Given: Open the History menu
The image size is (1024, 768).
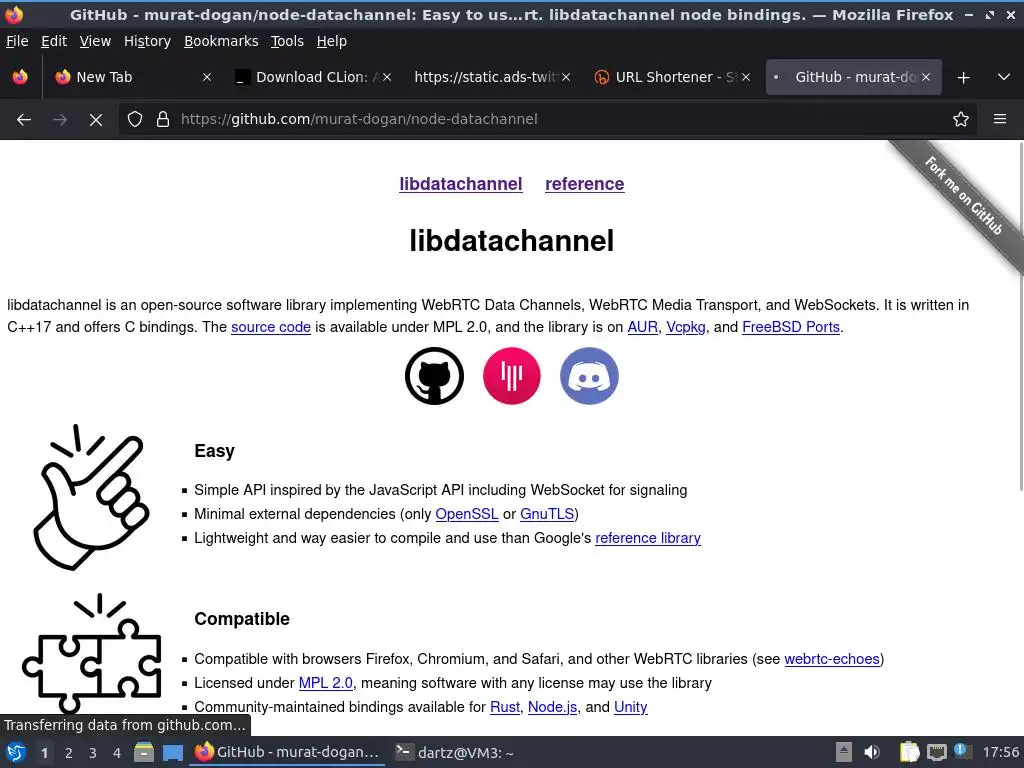Looking at the screenshot, I should [147, 41].
